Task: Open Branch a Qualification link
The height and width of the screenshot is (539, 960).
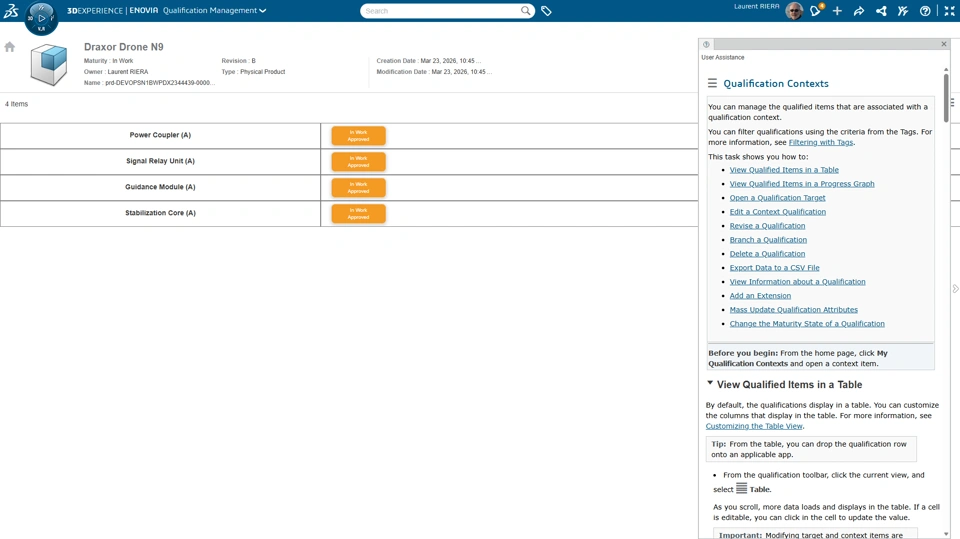Action: click(768, 240)
